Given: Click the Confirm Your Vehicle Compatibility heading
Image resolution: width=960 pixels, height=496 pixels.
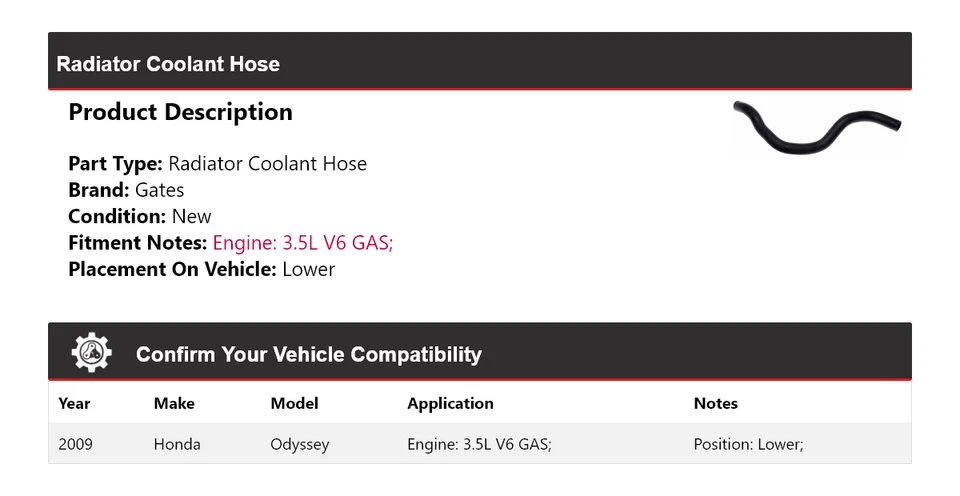Looking at the screenshot, I should pos(308,354).
